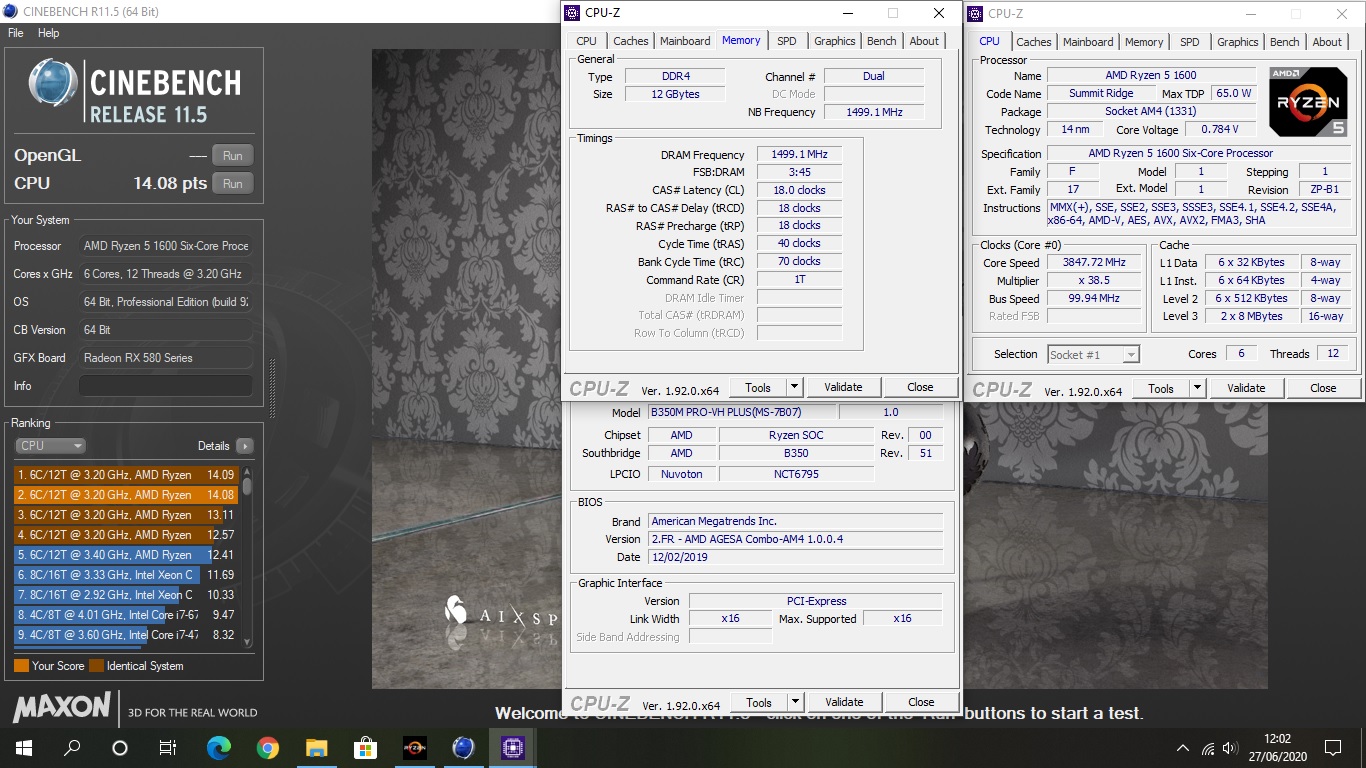Switch to Caches tab in Memory CPU-Z window
Viewport: 1366px width, 768px height.
click(631, 41)
